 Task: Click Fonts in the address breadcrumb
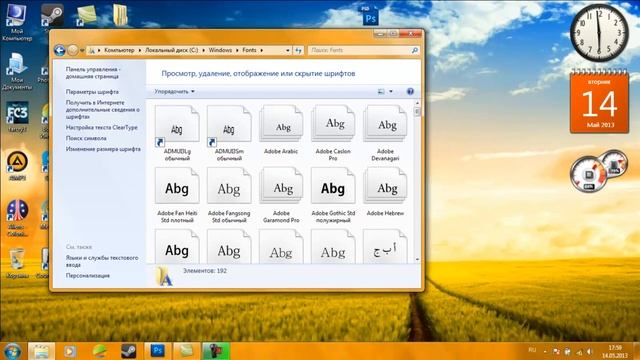tap(249, 50)
